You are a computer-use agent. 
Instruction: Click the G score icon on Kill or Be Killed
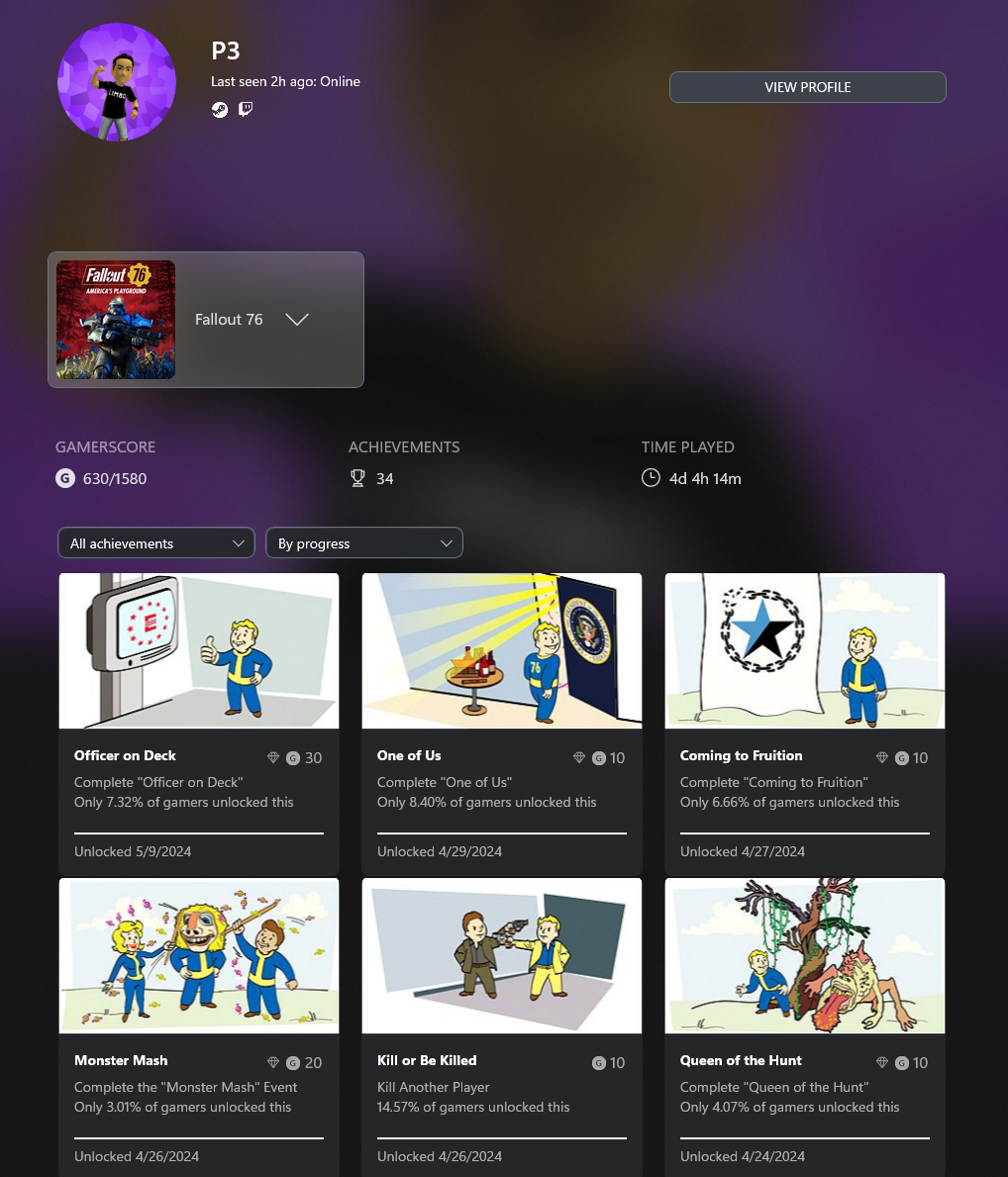pos(599,1062)
